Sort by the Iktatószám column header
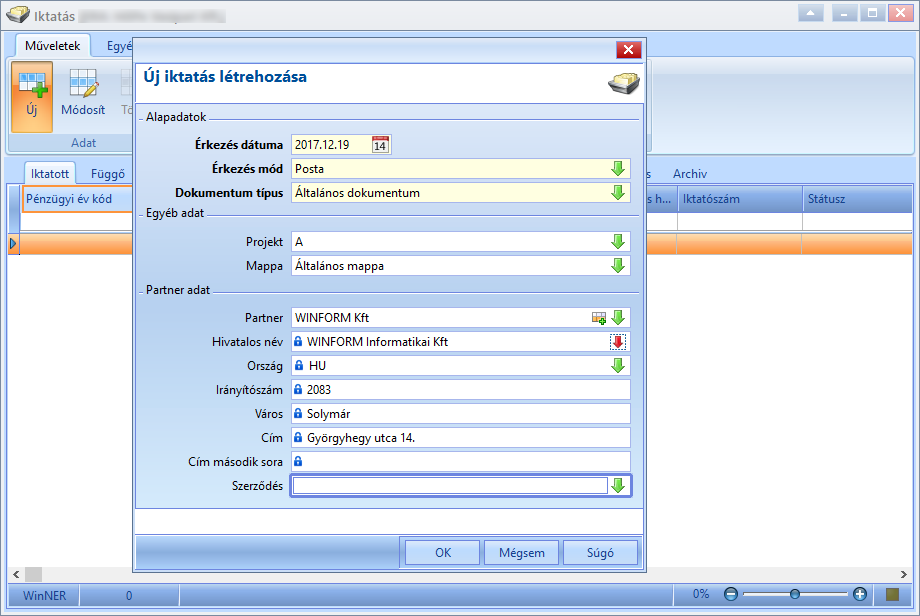Image resolution: width=920 pixels, height=616 pixels. 739,199
